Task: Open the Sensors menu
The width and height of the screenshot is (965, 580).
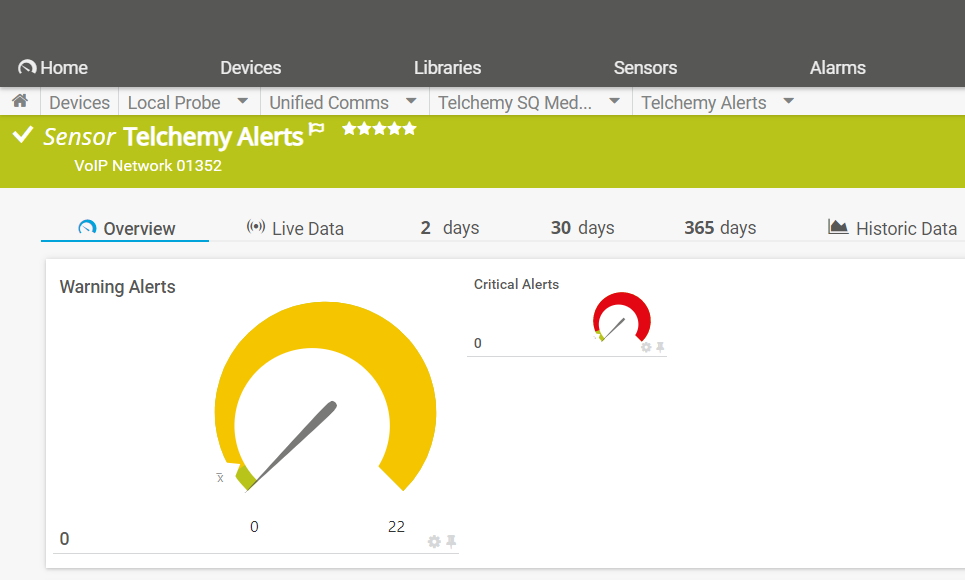Action: [645, 68]
